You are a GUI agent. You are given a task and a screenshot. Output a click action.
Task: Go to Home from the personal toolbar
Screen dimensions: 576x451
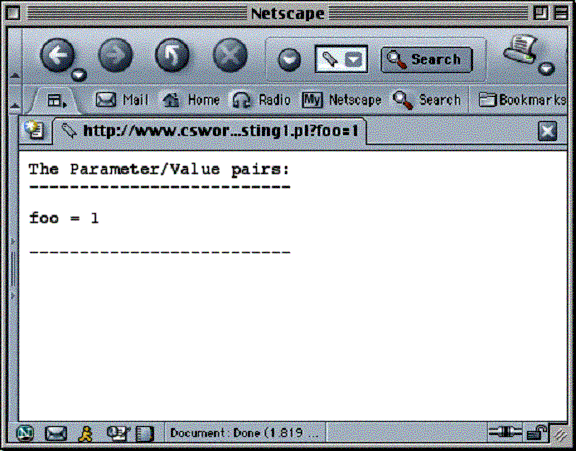click(x=191, y=100)
